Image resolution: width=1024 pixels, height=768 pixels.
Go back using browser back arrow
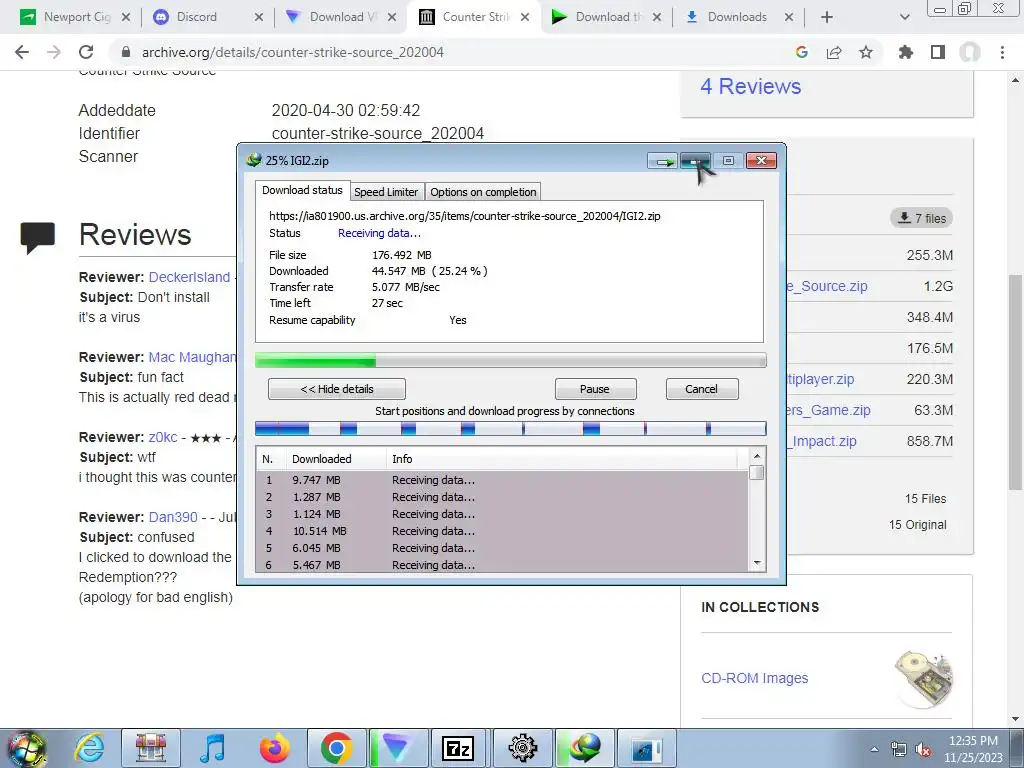22,52
